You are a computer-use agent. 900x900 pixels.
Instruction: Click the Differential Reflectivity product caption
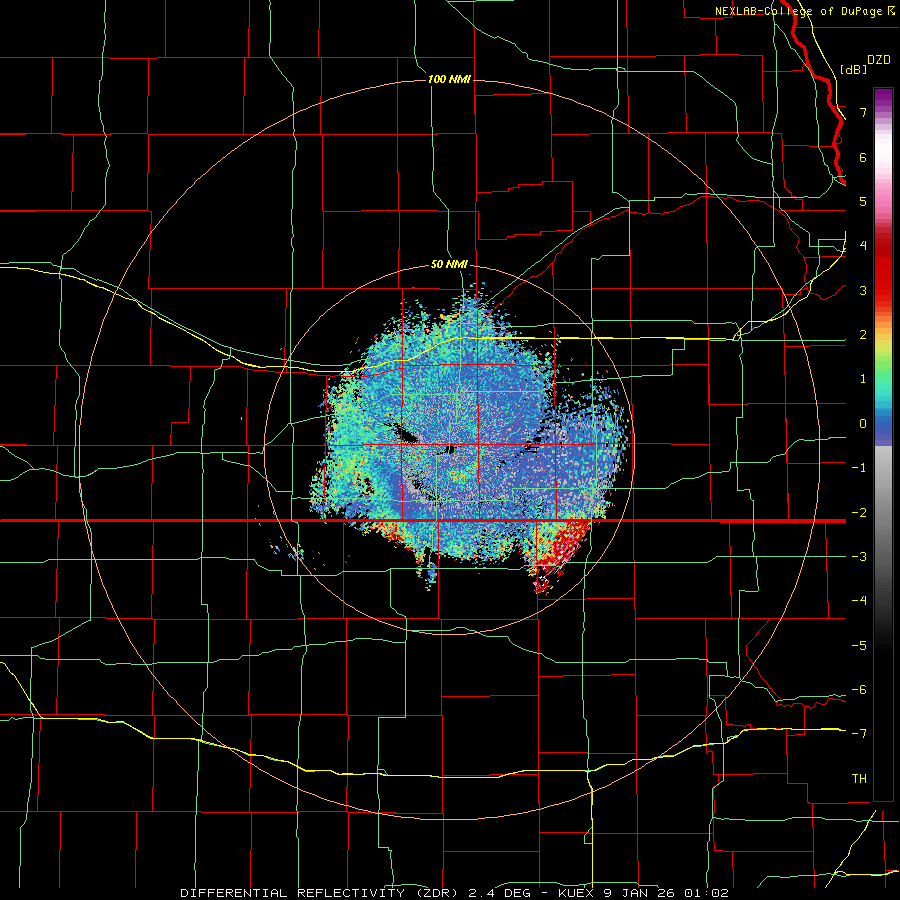454,893
